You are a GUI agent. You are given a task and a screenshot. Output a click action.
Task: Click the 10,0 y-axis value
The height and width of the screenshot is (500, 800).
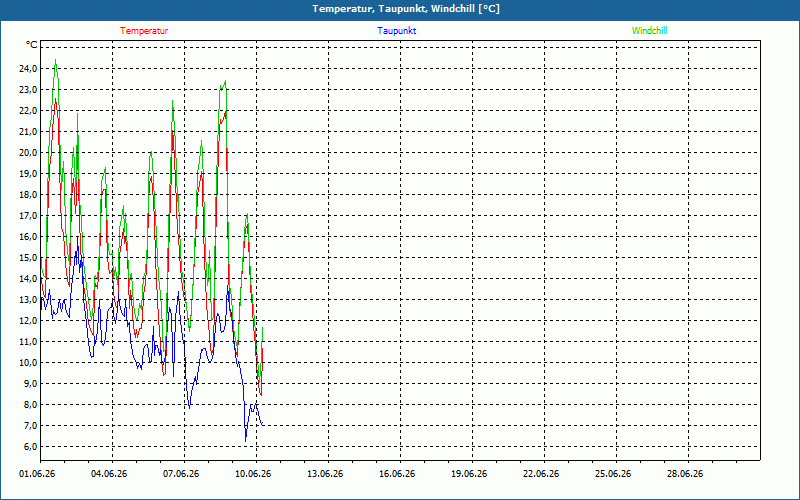[28, 362]
